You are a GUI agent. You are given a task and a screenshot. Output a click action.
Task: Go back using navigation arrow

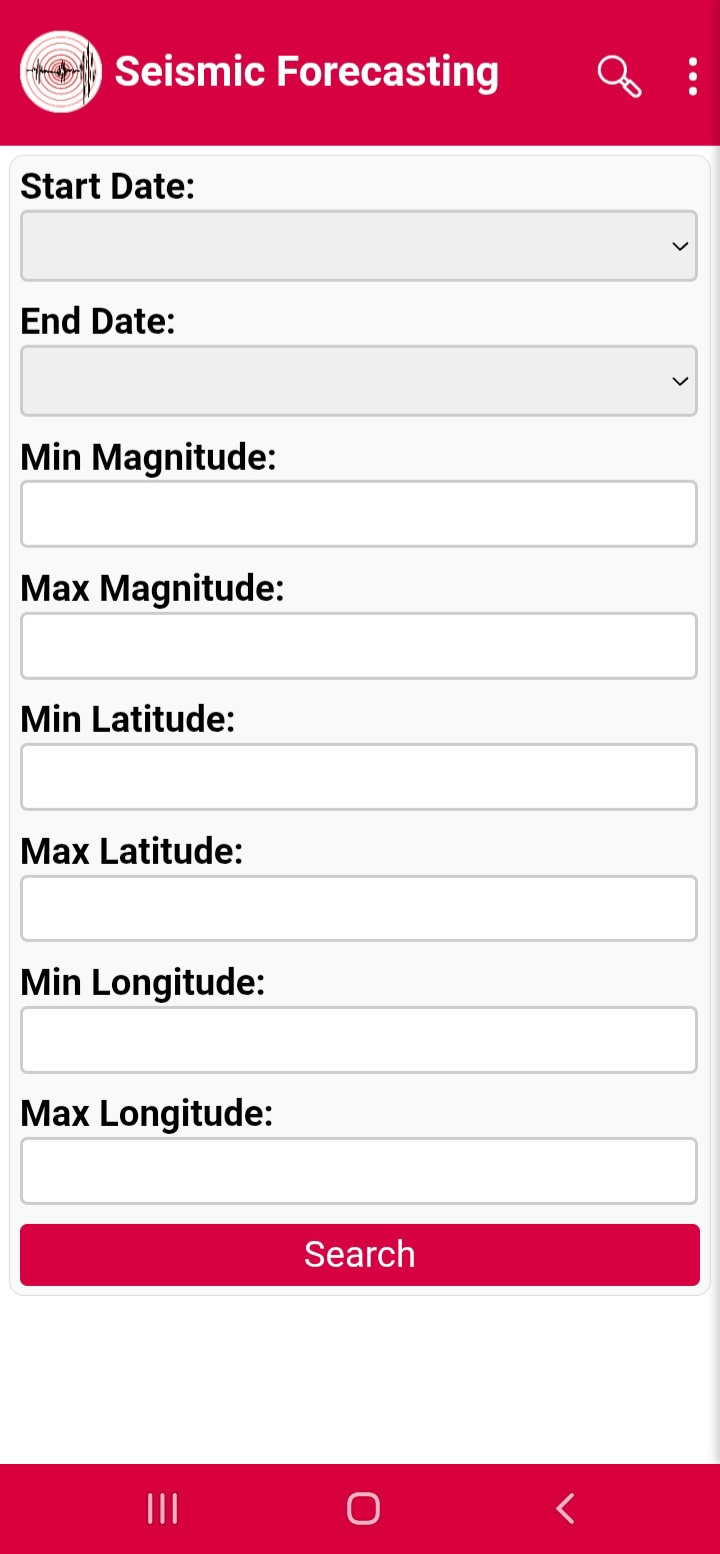point(565,1508)
